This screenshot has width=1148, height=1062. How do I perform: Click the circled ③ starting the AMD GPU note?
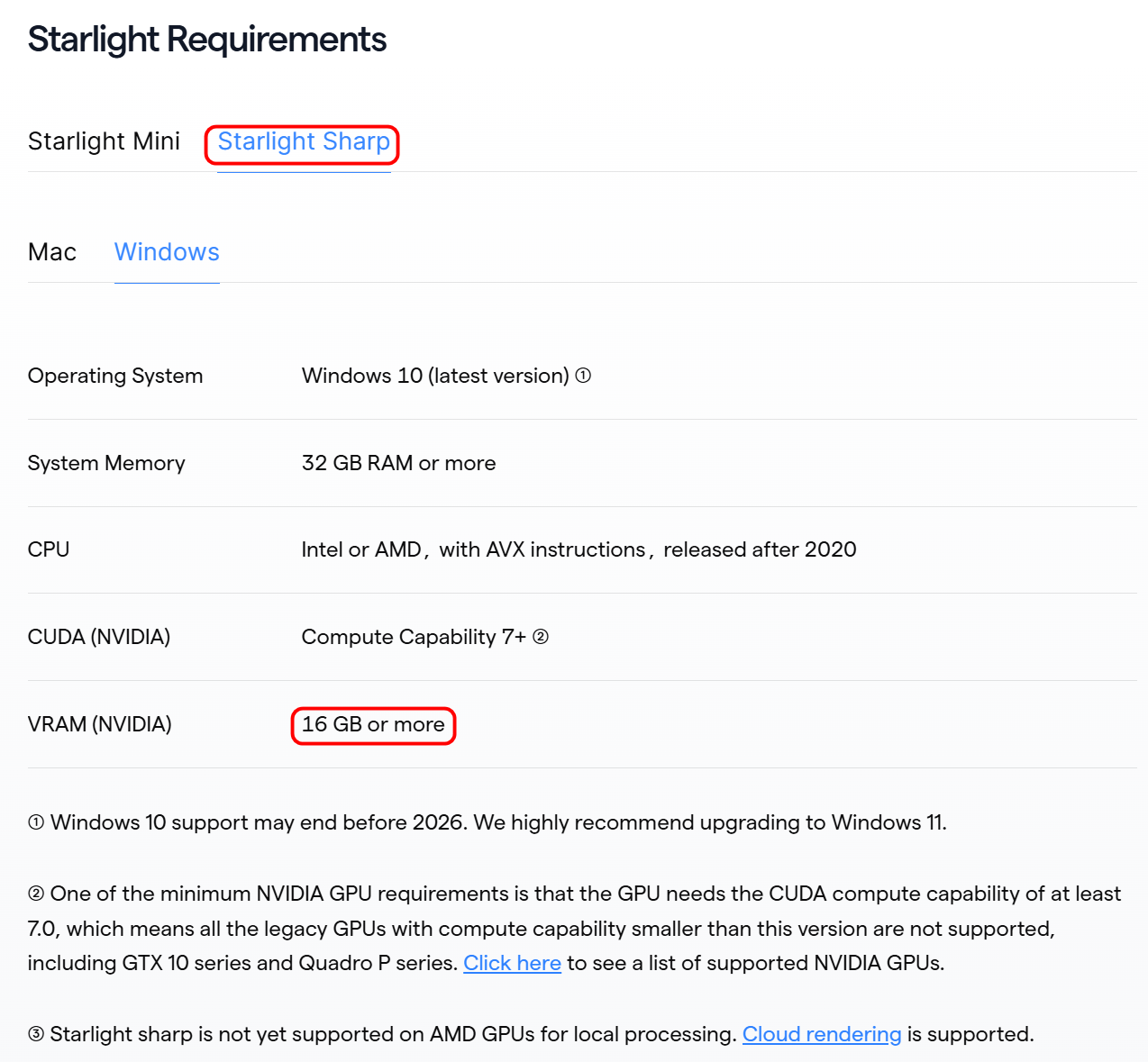click(36, 1034)
